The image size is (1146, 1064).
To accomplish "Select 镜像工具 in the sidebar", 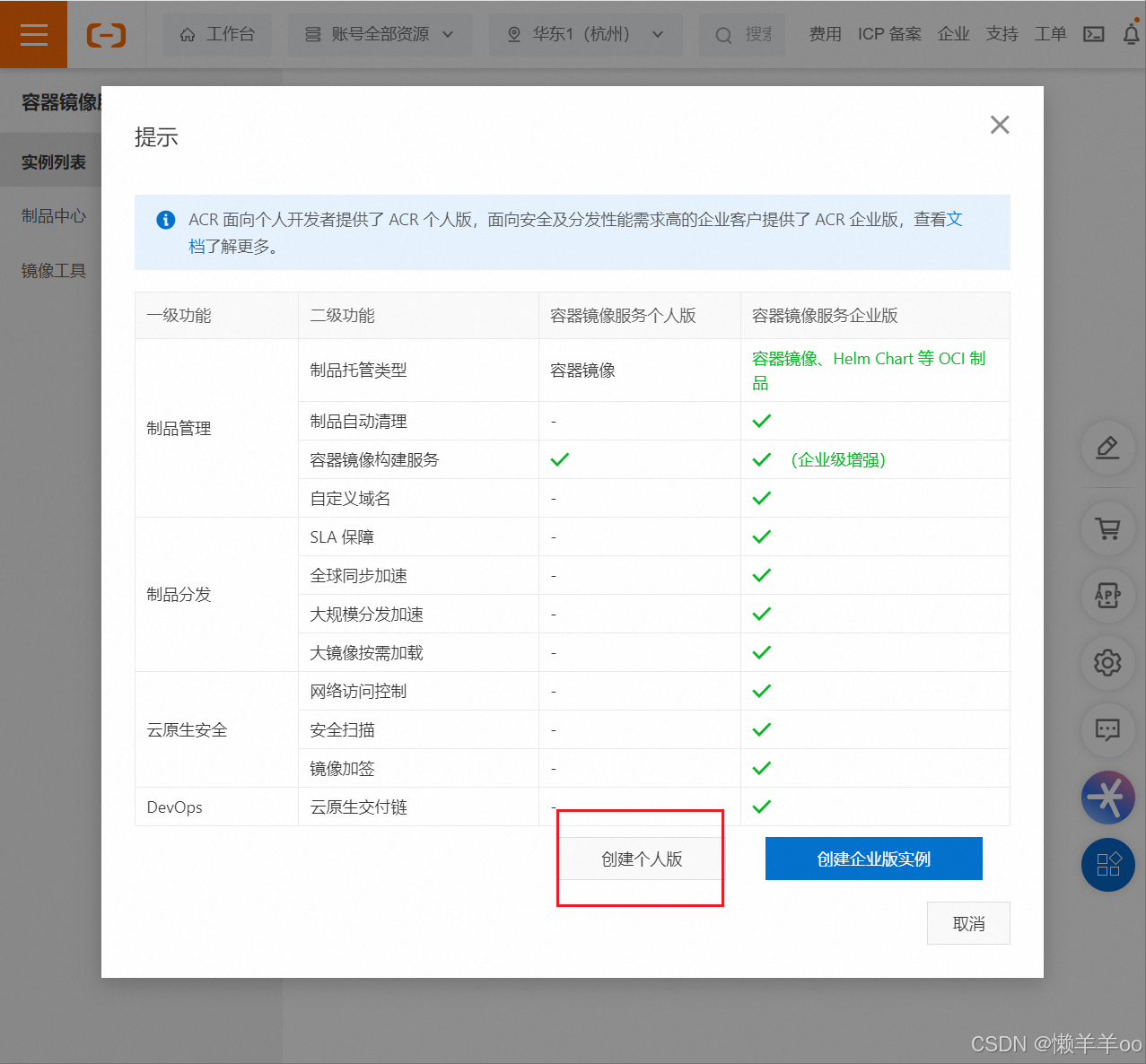I will click(x=54, y=271).
